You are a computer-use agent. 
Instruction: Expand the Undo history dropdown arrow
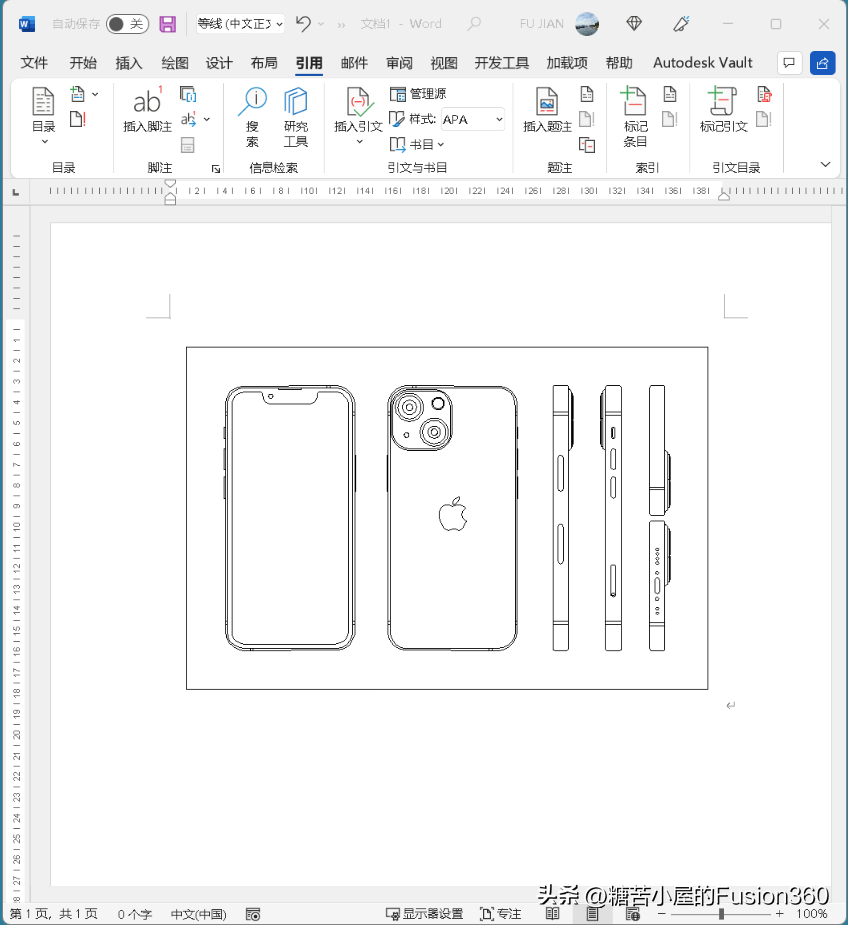click(x=321, y=24)
